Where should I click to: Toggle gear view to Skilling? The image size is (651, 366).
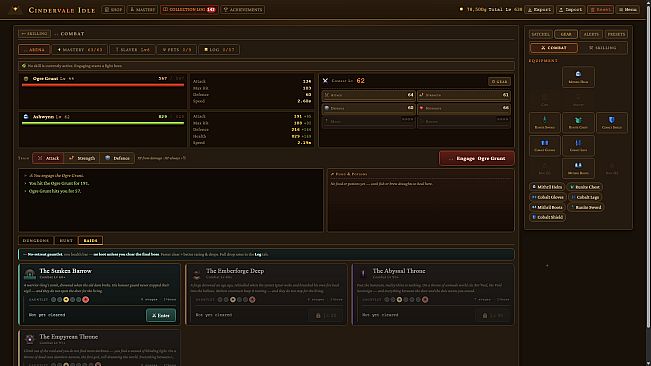[603, 48]
